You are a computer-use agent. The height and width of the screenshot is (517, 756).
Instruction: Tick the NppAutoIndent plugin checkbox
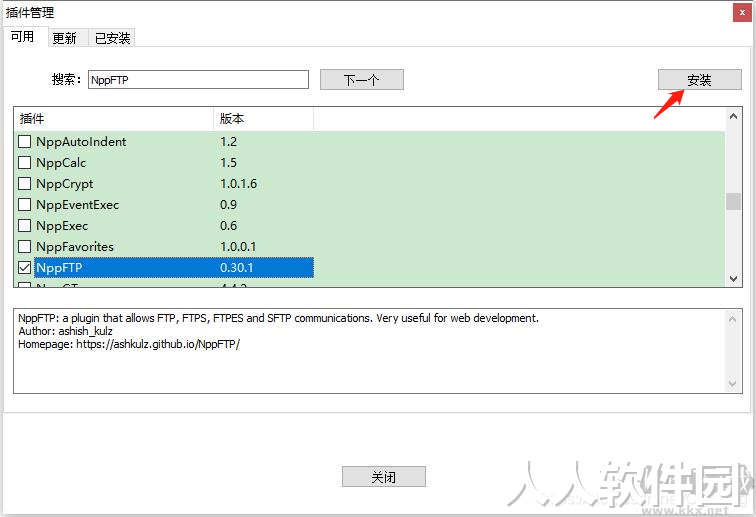point(25,142)
